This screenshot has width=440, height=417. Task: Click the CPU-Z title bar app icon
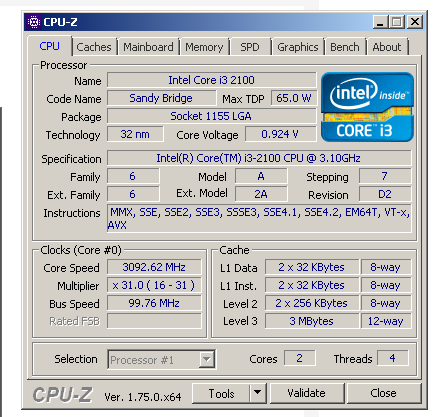pyautogui.click(x=33, y=22)
